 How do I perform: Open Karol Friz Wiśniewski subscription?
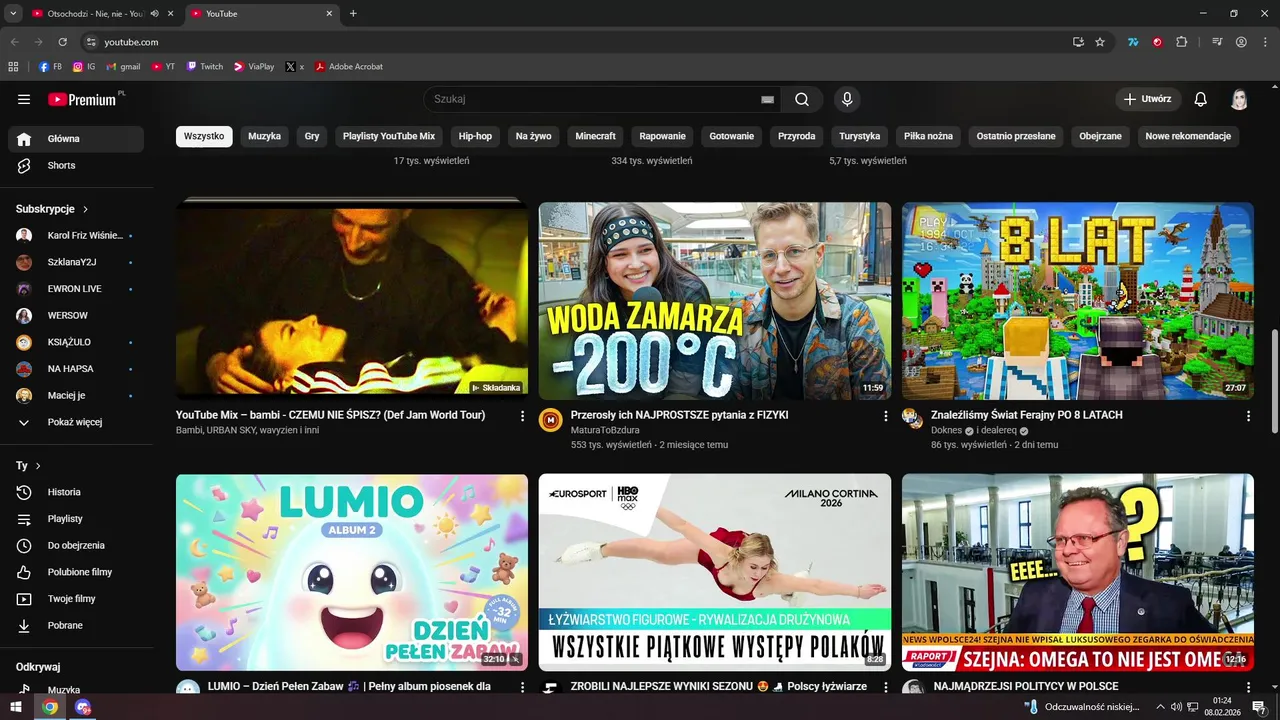point(76,235)
